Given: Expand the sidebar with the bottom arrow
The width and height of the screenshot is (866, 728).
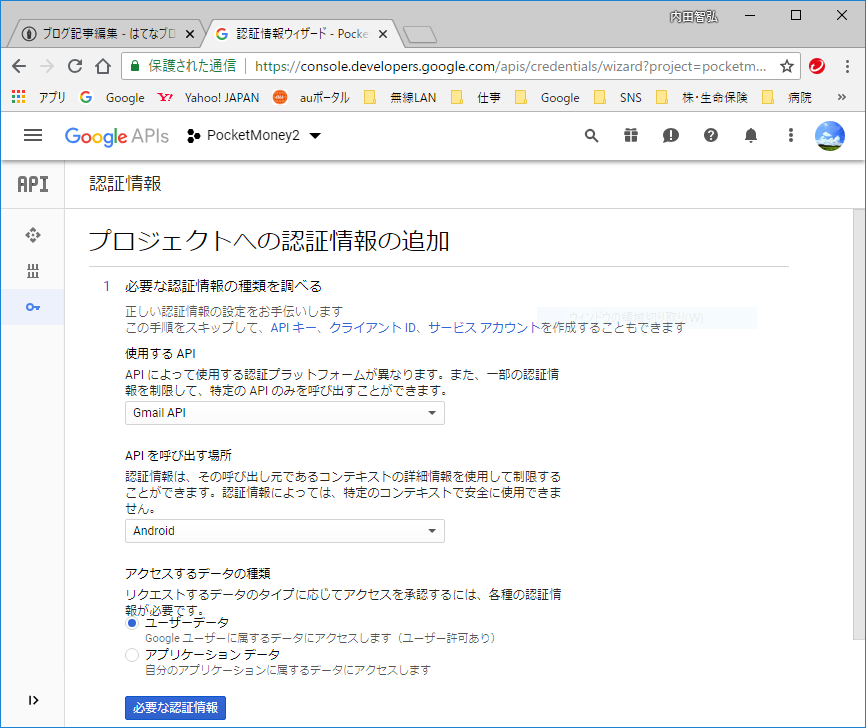Looking at the screenshot, I should tap(33, 700).
